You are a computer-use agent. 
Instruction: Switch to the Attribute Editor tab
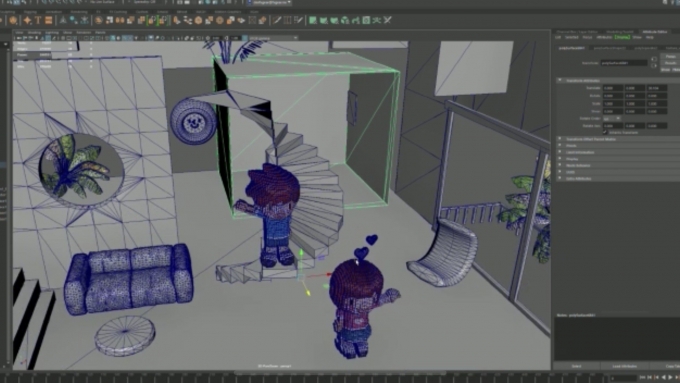pos(655,32)
